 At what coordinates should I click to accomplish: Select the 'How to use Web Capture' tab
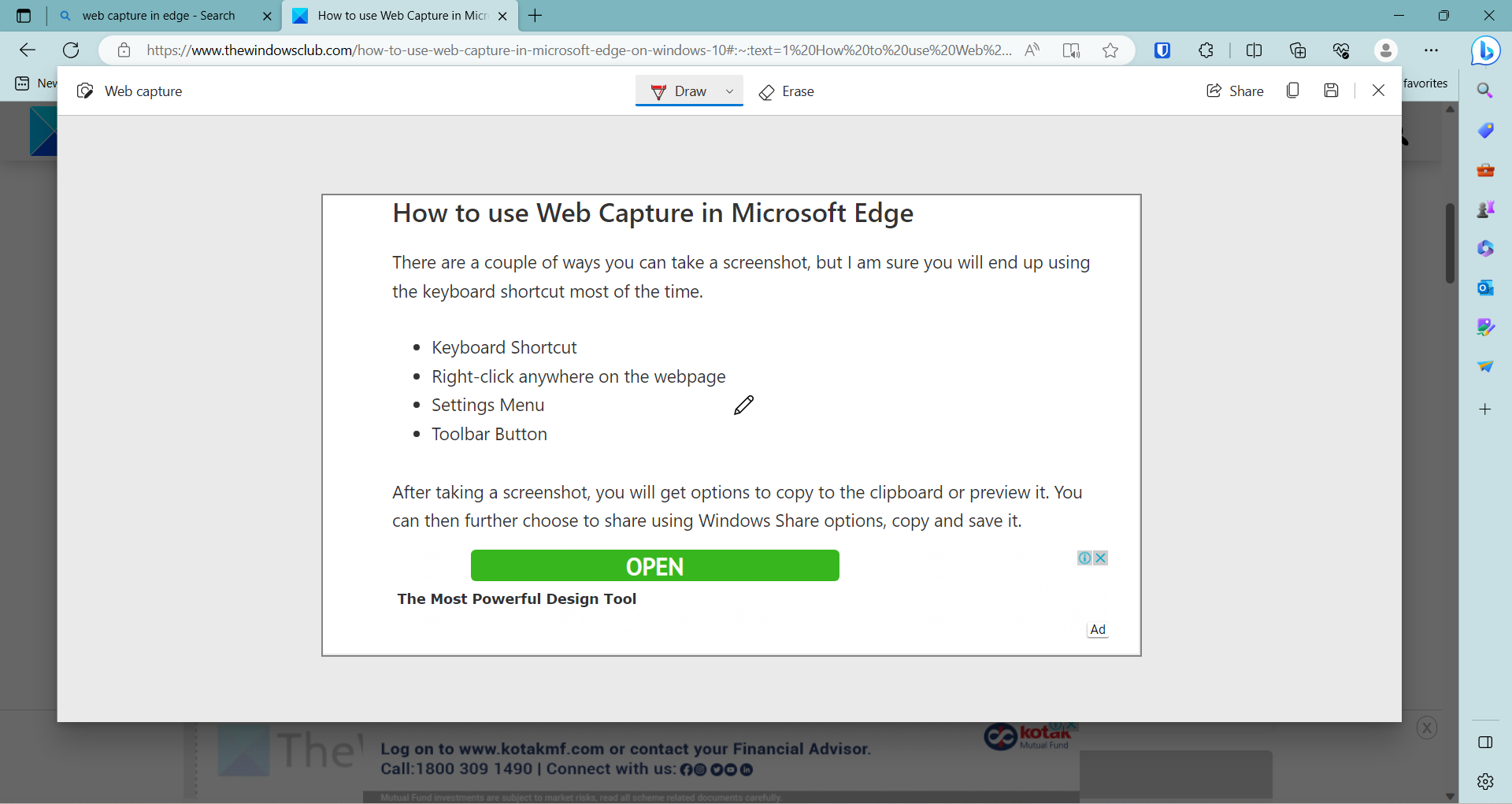coord(402,16)
